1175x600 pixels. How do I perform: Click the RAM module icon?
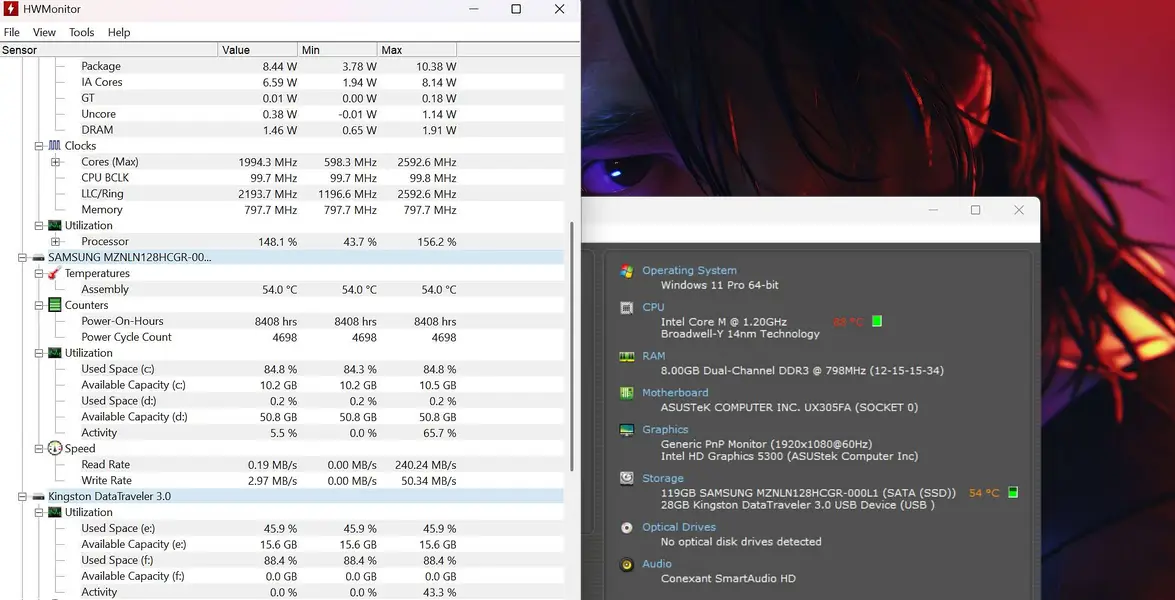pos(626,356)
